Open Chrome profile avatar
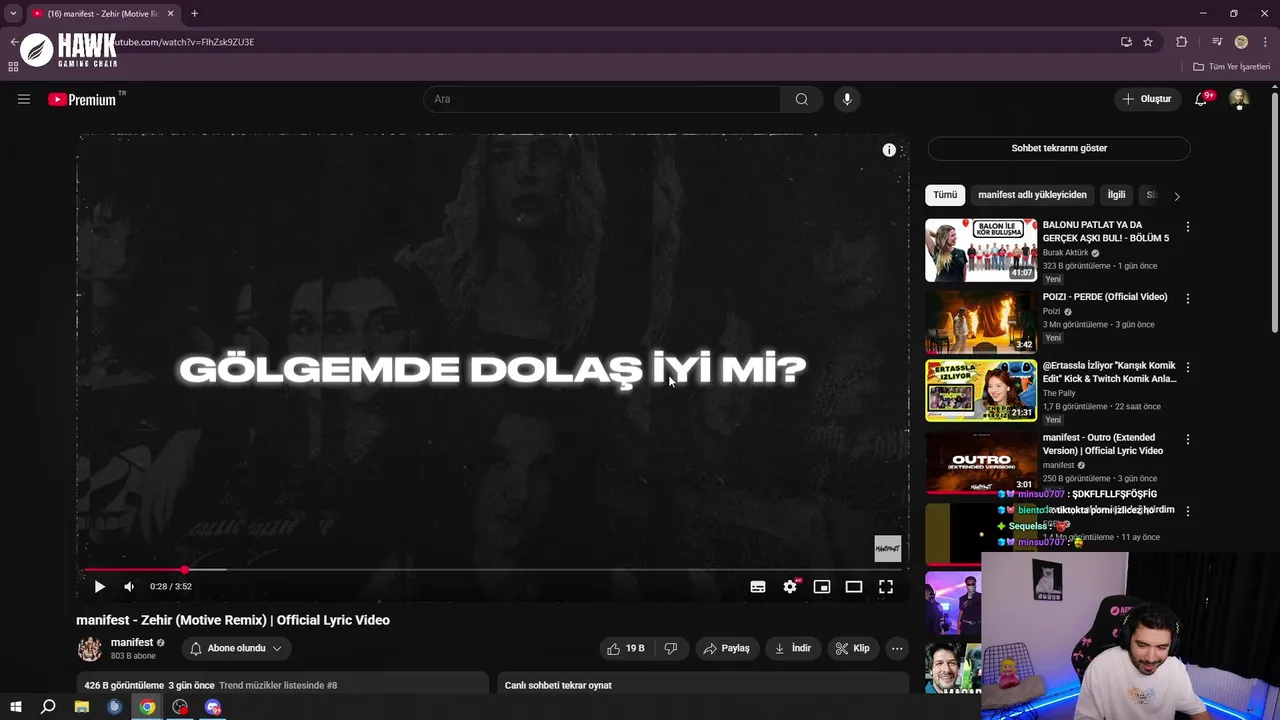 (x=1241, y=42)
